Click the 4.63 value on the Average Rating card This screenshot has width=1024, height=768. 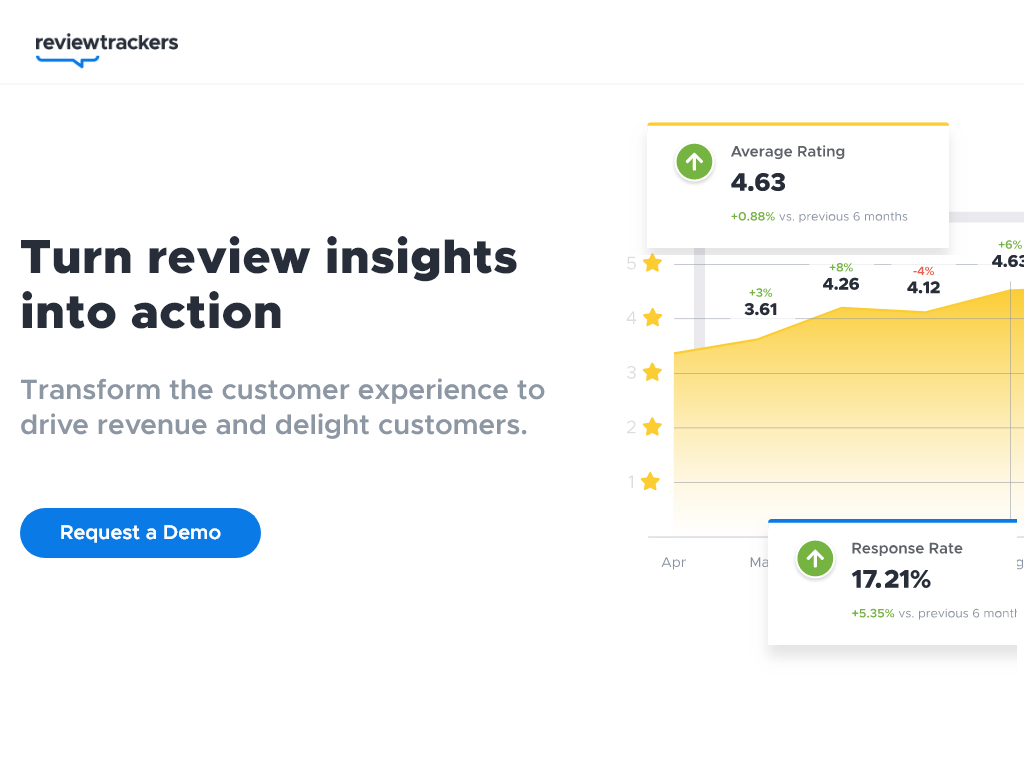pos(757,183)
